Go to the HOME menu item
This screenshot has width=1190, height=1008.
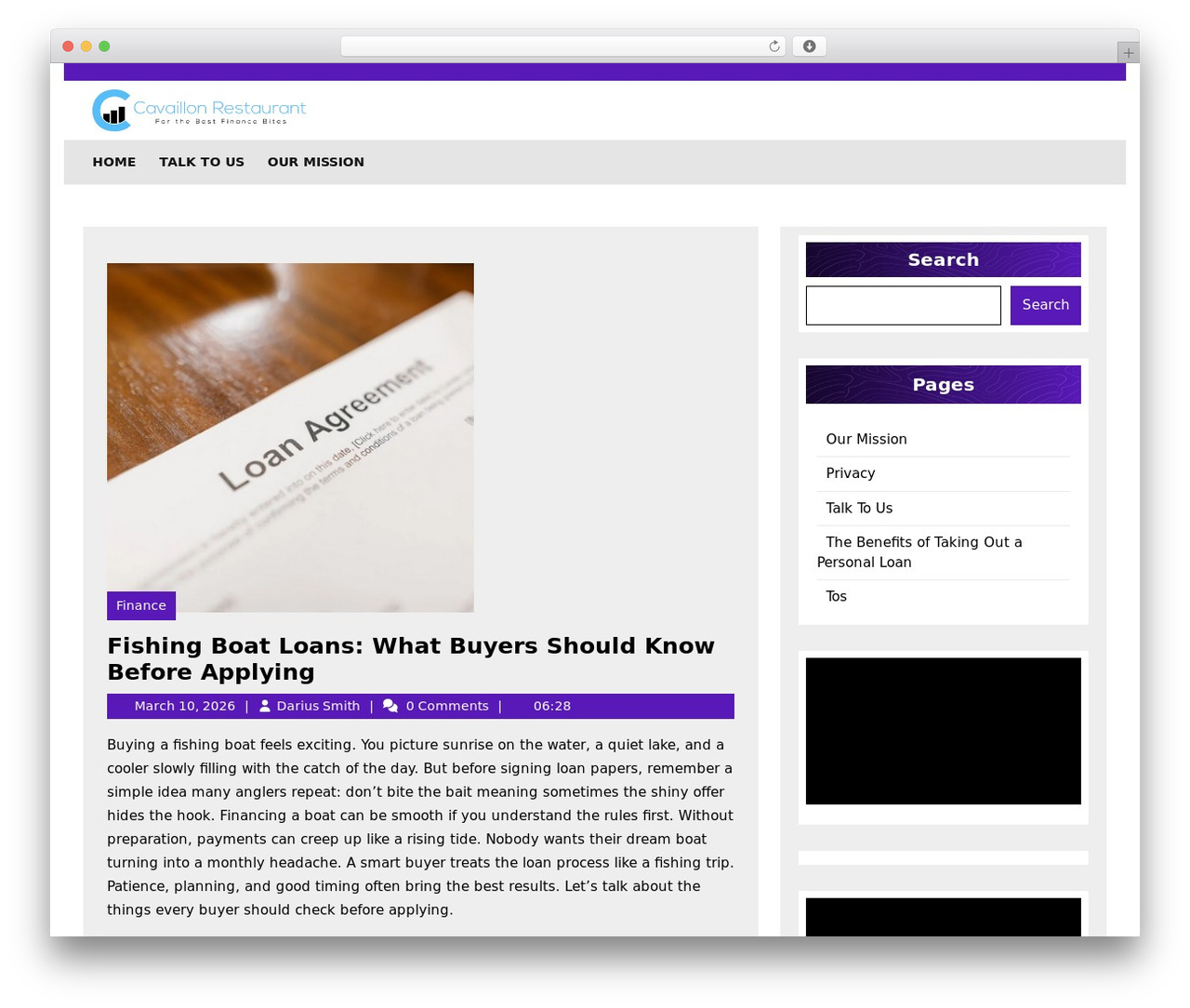point(114,162)
